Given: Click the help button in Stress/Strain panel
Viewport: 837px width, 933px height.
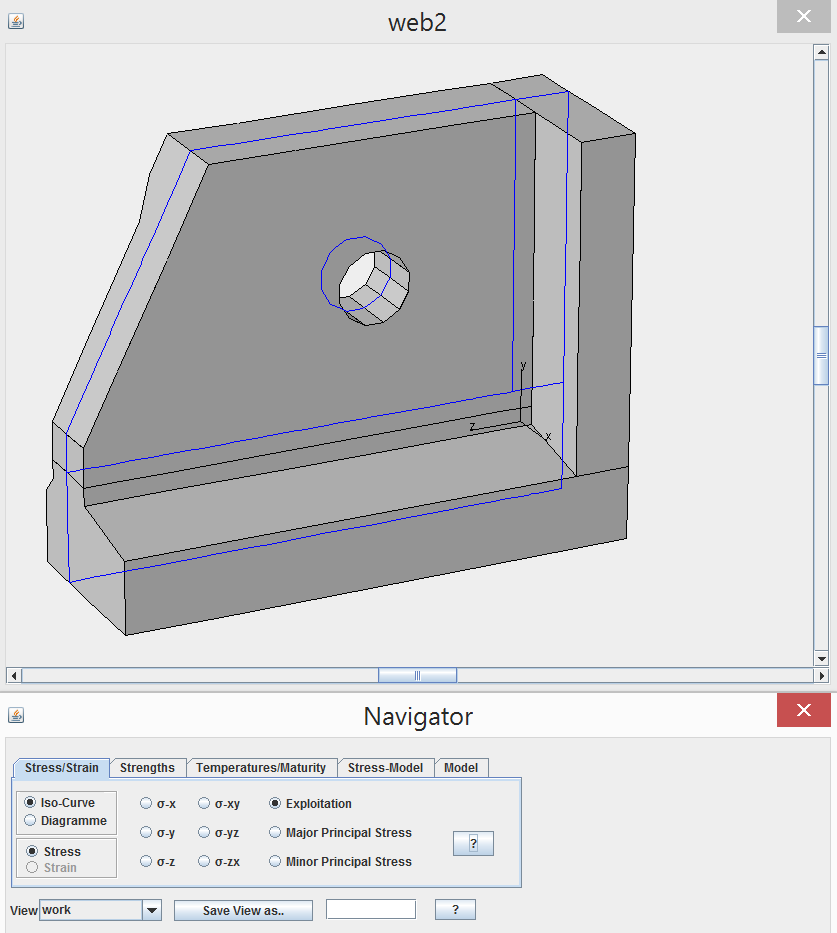Looking at the screenshot, I should tap(473, 844).
